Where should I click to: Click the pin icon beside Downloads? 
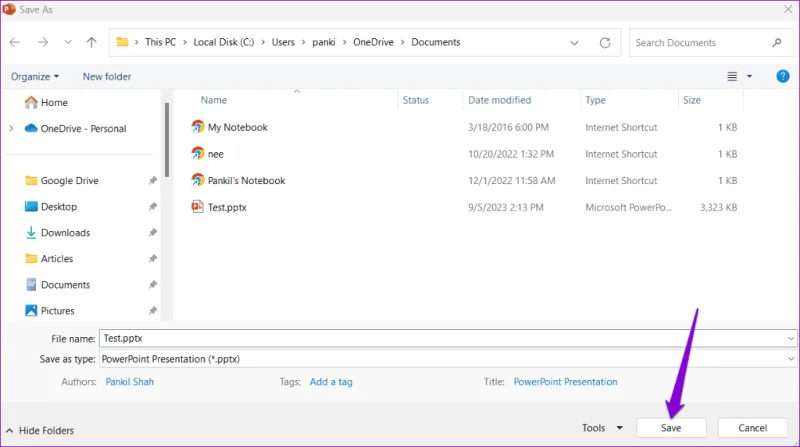153,233
